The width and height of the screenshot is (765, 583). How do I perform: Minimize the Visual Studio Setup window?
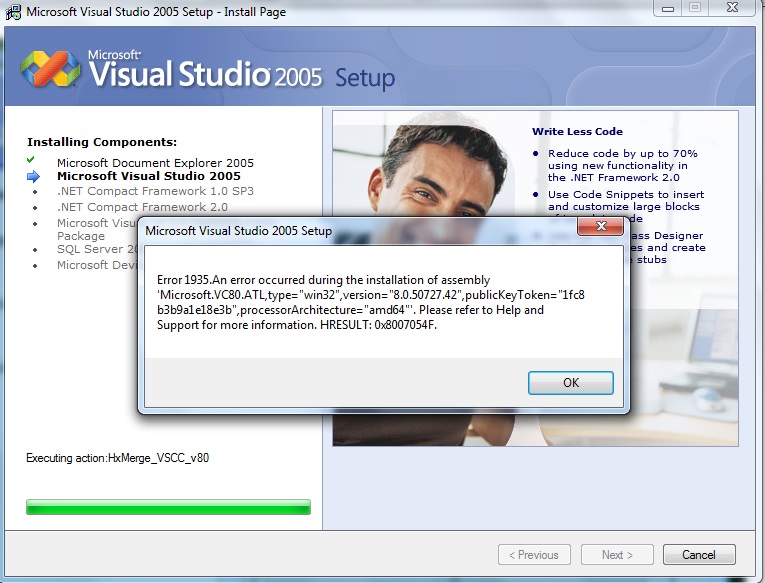point(668,8)
